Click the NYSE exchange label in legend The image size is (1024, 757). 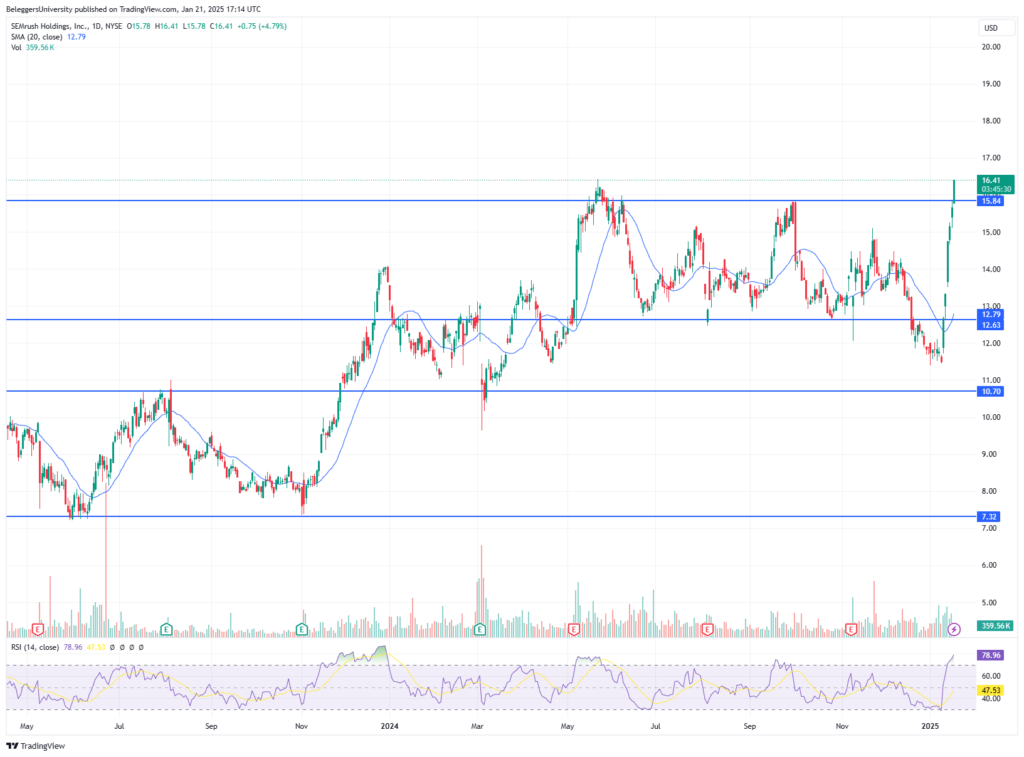click(x=114, y=27)
